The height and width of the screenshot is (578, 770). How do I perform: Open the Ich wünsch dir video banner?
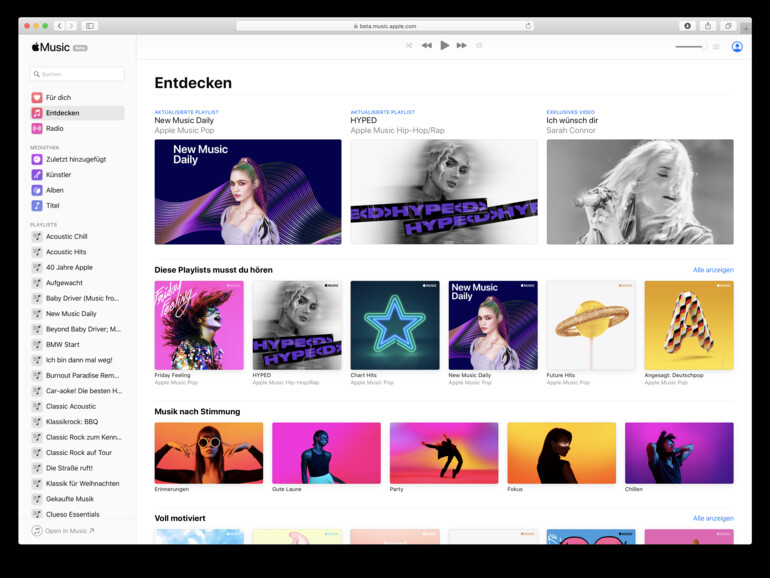coord(640,192)
